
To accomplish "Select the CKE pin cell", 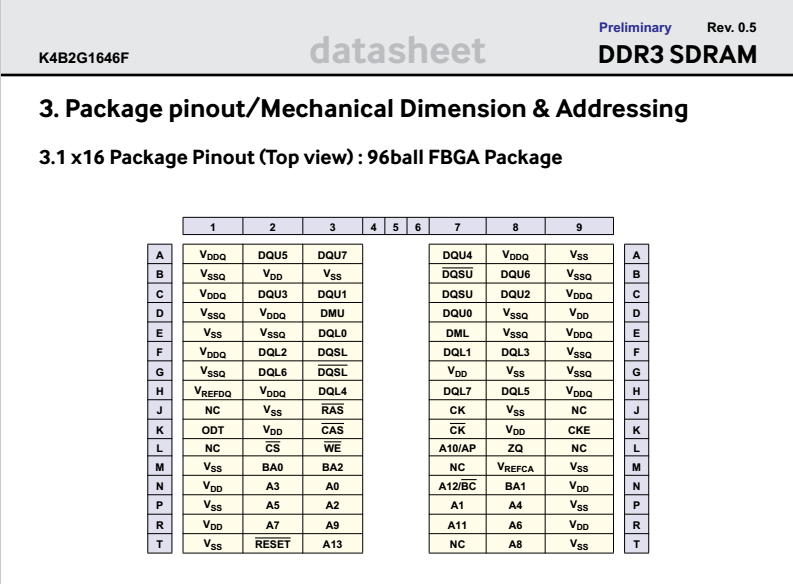I will 579,429.
